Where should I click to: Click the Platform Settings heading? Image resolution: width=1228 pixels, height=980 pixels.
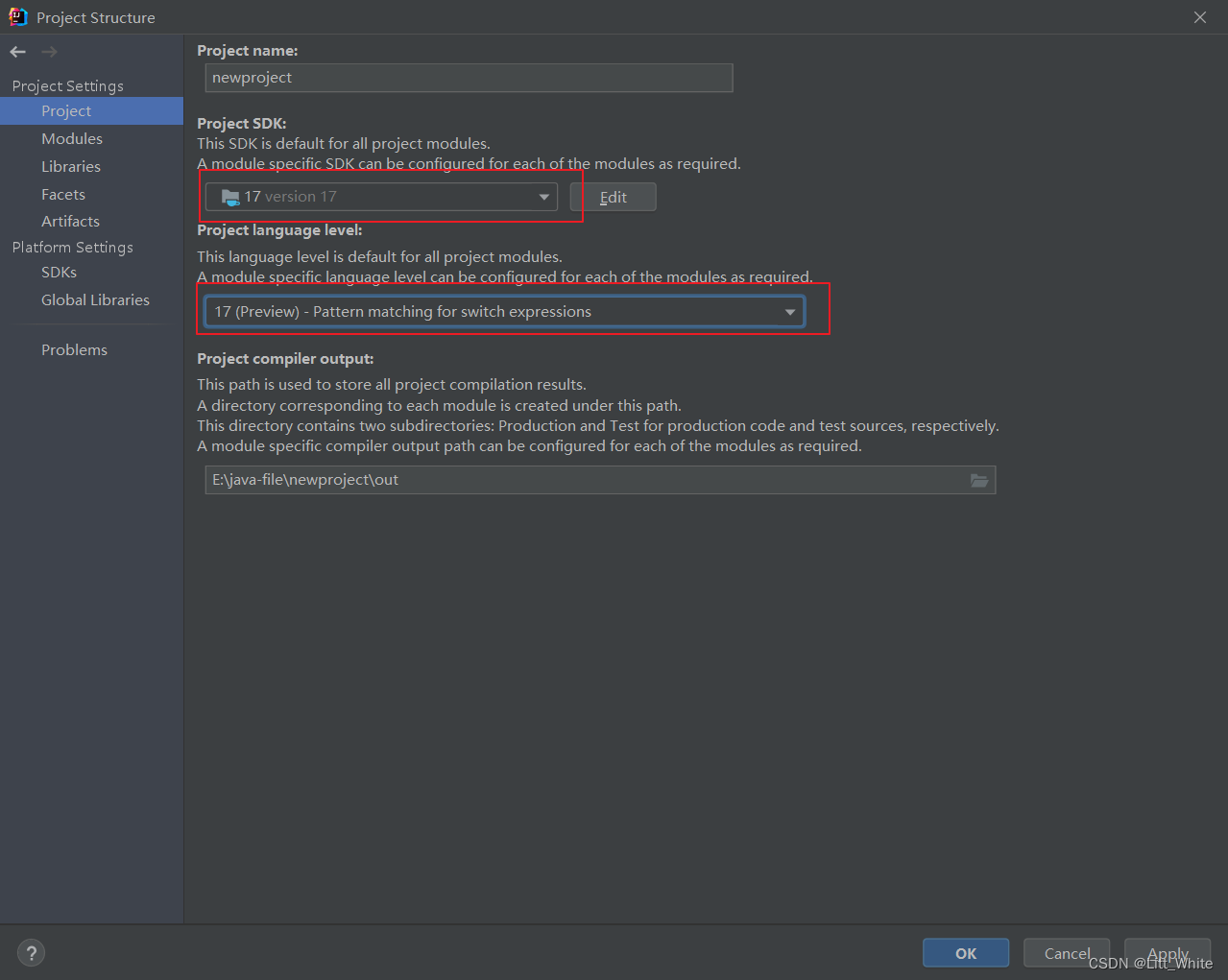tap(73, 247)
